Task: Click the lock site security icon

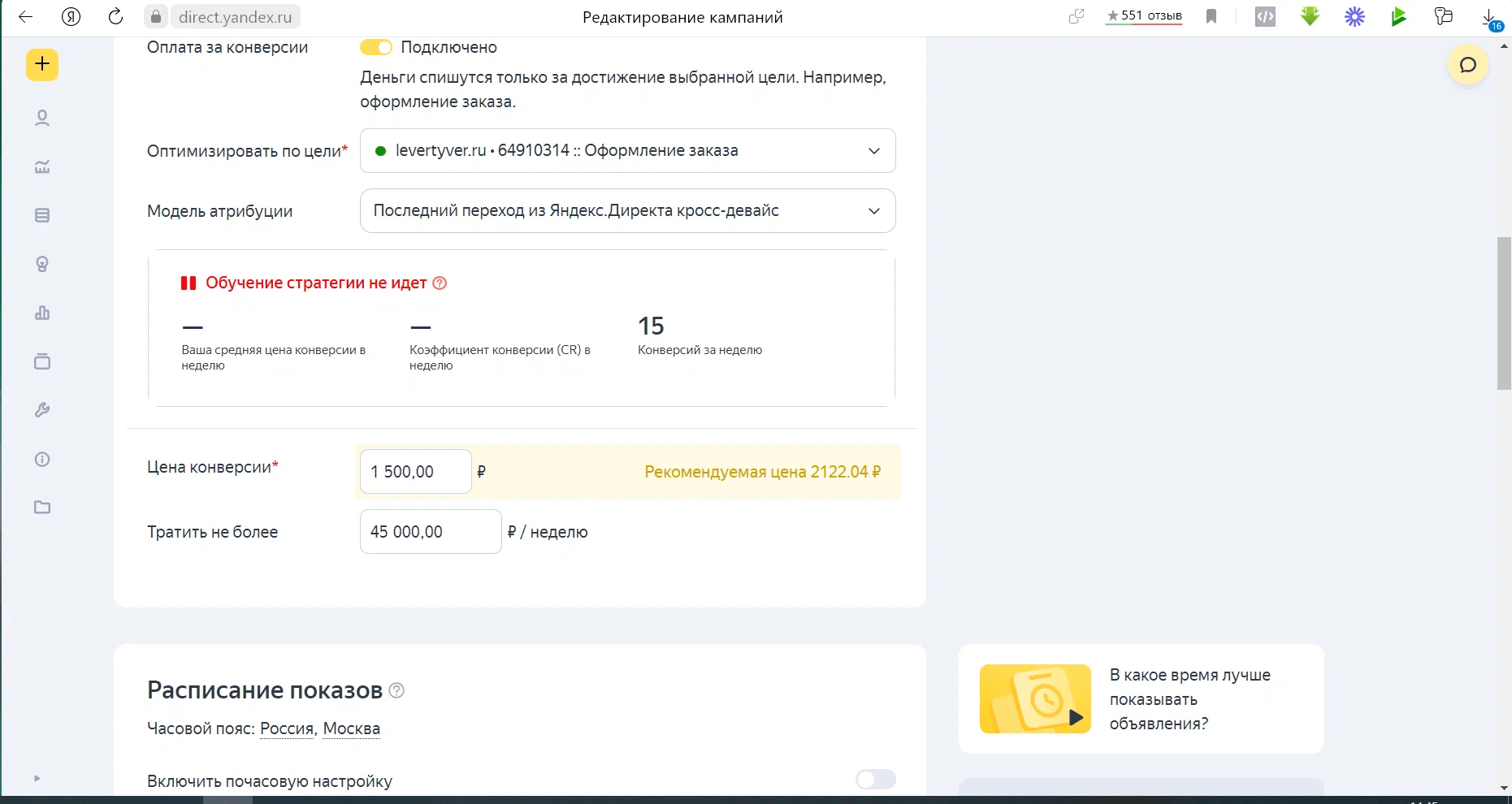Action: [x=156, y=16]
